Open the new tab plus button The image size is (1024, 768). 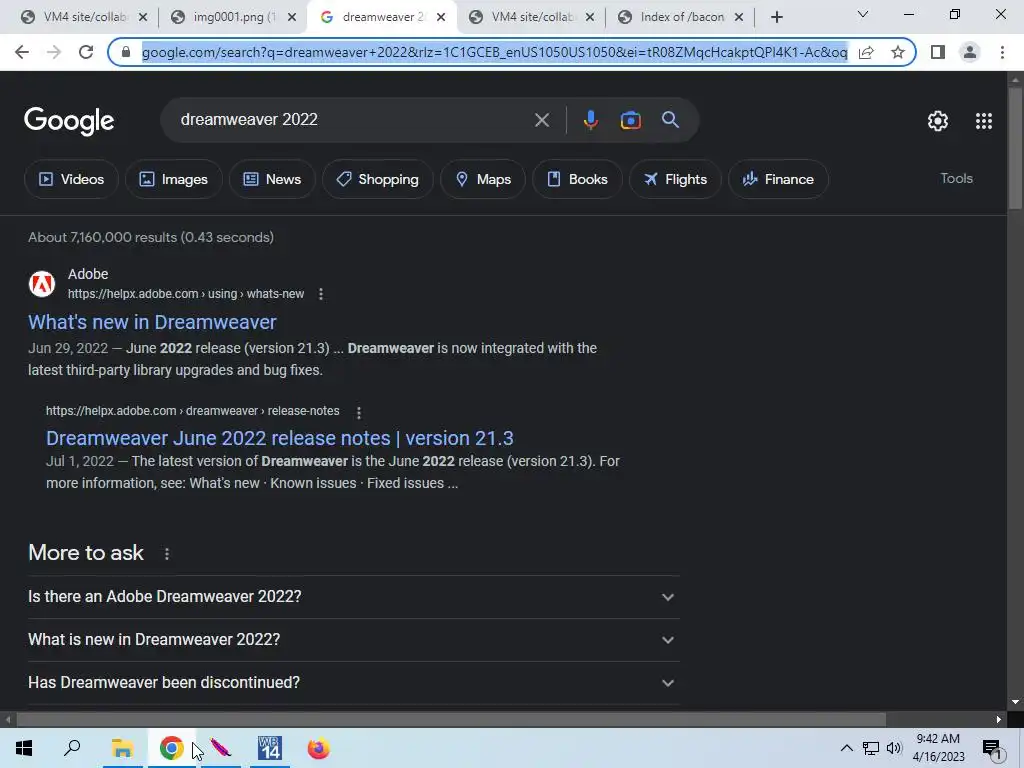tap(776, 18)
